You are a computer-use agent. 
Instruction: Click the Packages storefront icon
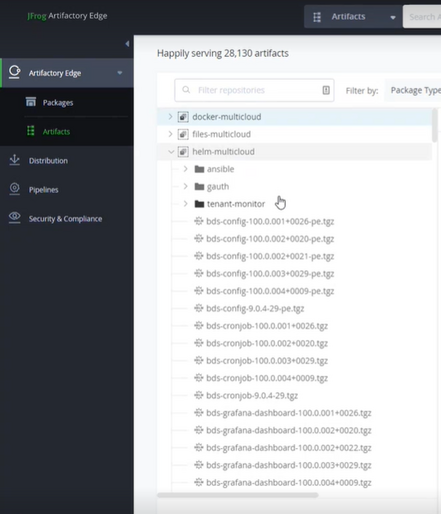(x=31, y=102)
